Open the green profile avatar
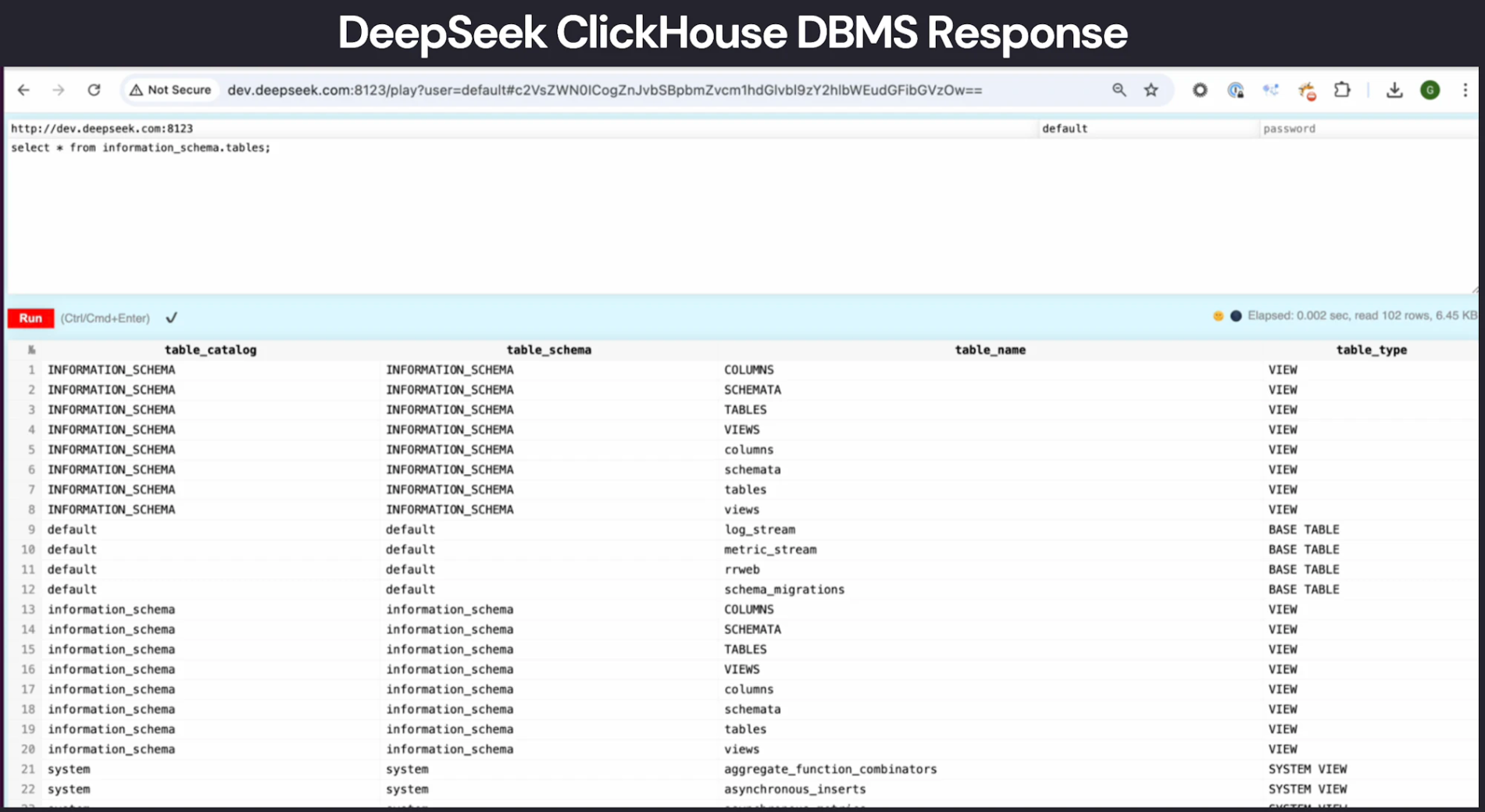 click(x=1430, y=91)
